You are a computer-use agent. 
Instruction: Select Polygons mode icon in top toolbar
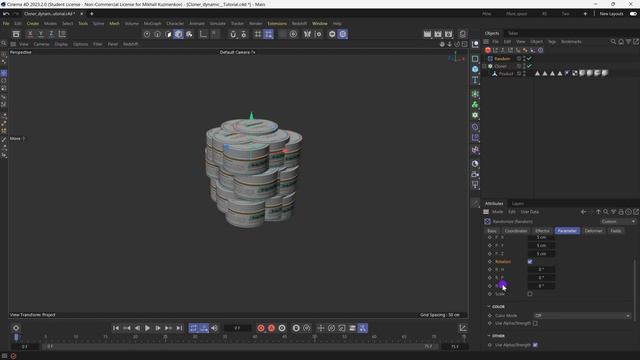[168, 34]
